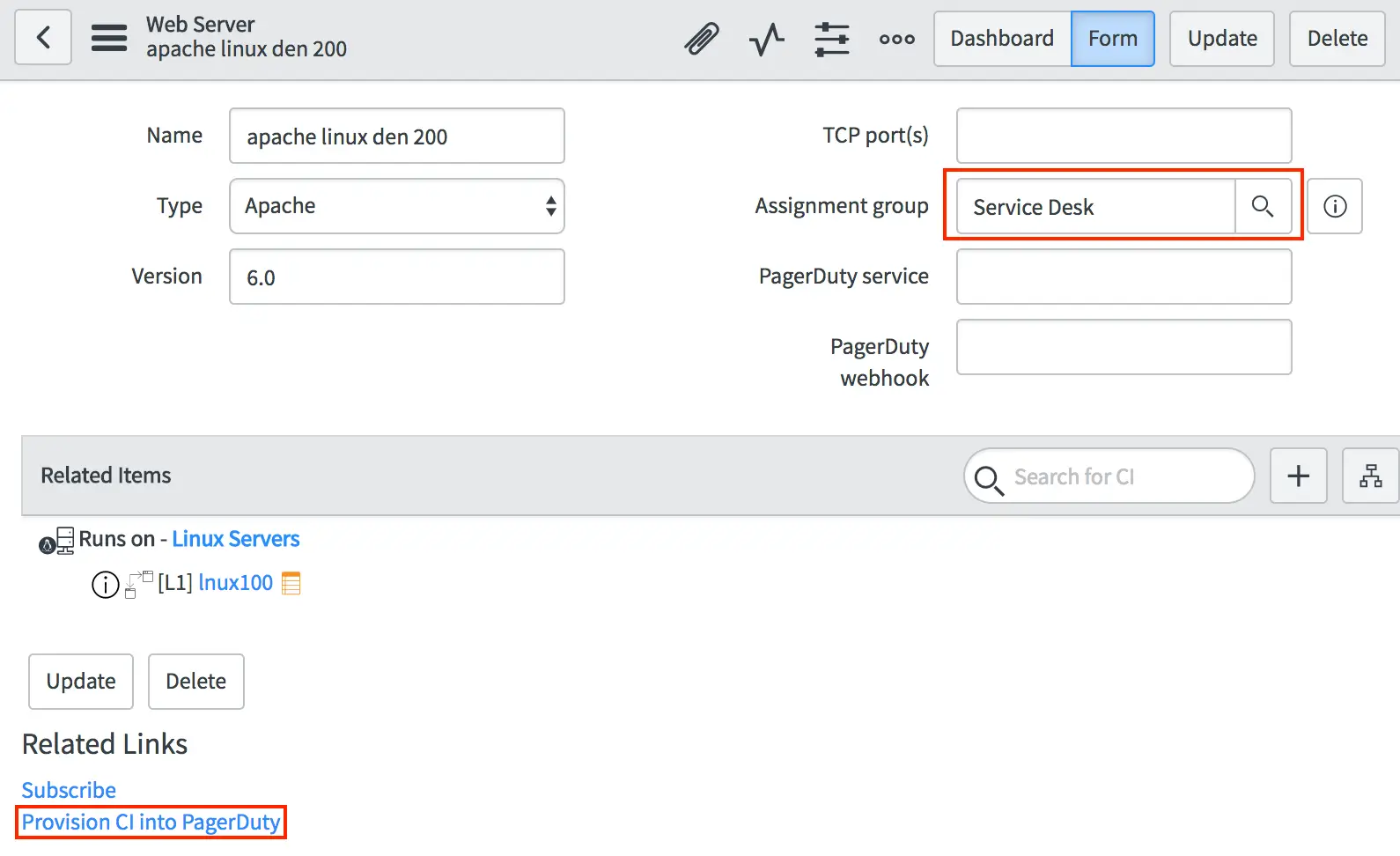
Task: Click the bottom Update button
Action: 81,682
